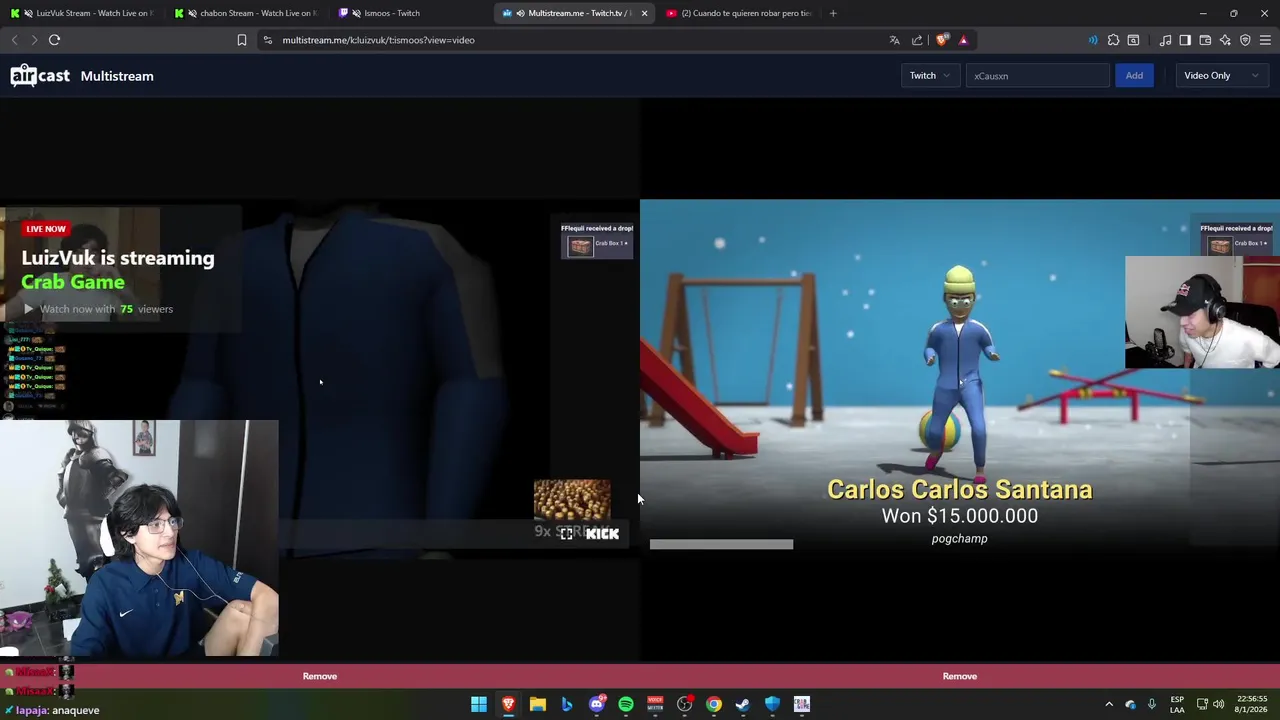Click the LIVE NOW badge
This screenshot has height=720, width=1280.
point(46,229)
